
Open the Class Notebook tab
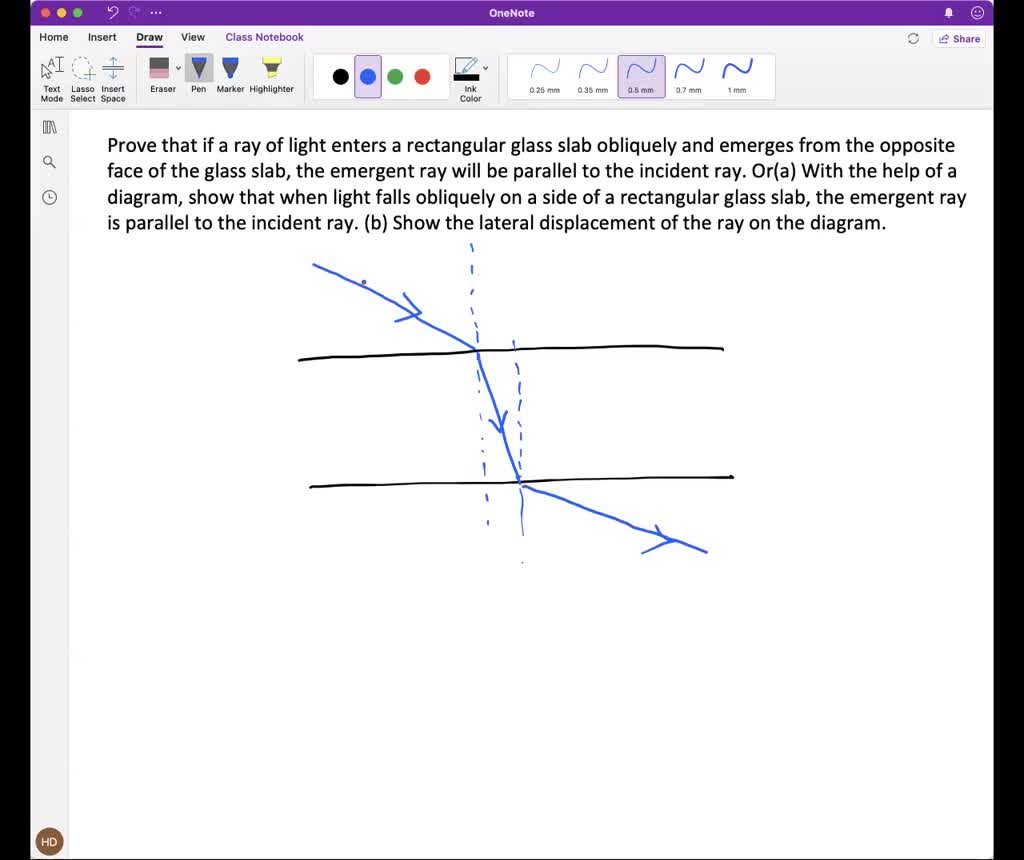click(x=264, y=37)
